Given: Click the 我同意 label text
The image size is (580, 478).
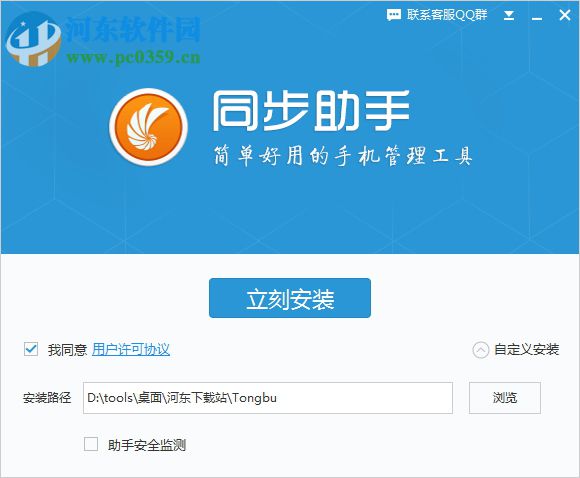Looking at the screenshot, I should 67,350.
